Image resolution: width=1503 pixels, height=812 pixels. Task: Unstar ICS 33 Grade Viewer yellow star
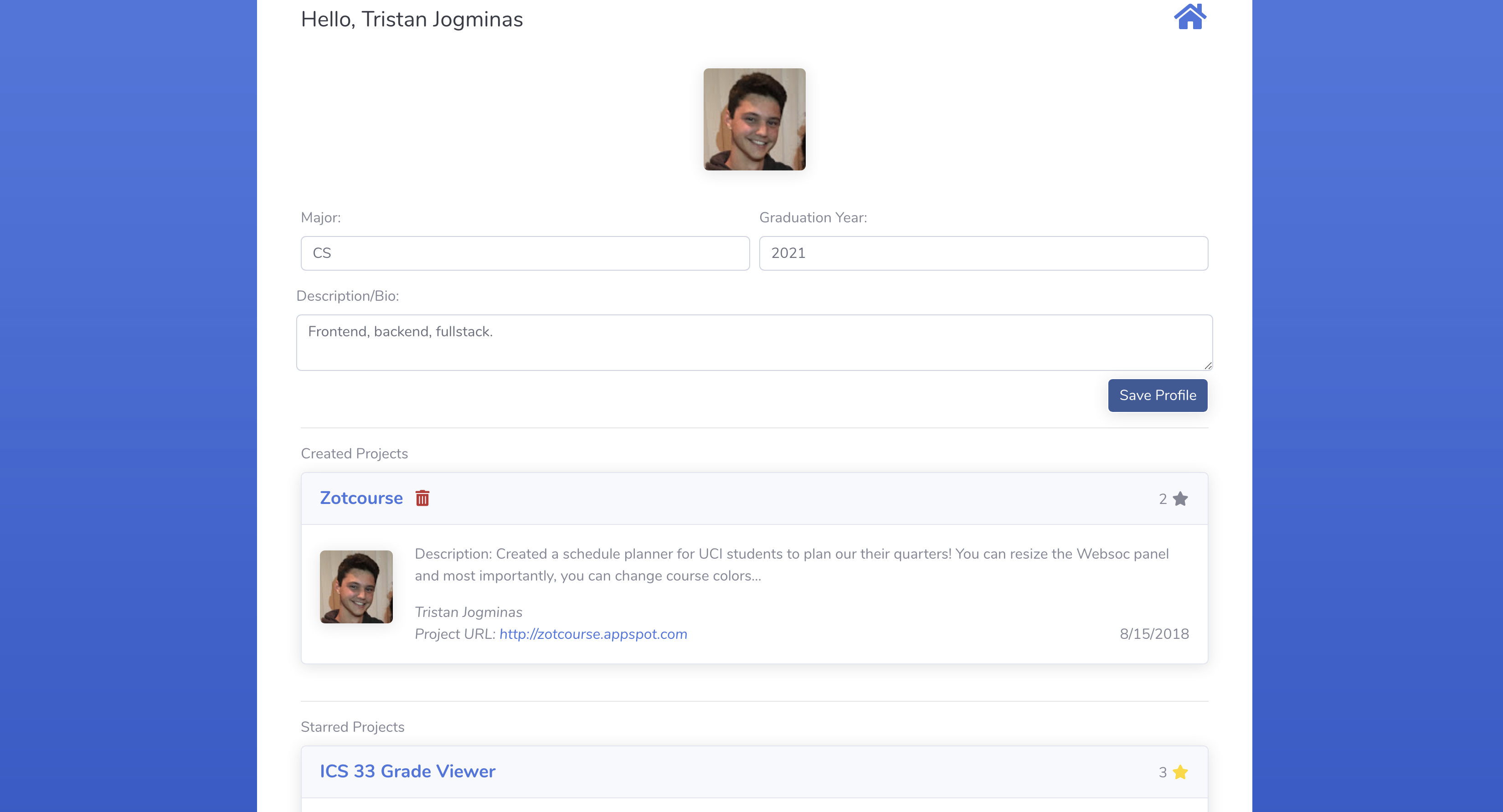pos(1180,772)
